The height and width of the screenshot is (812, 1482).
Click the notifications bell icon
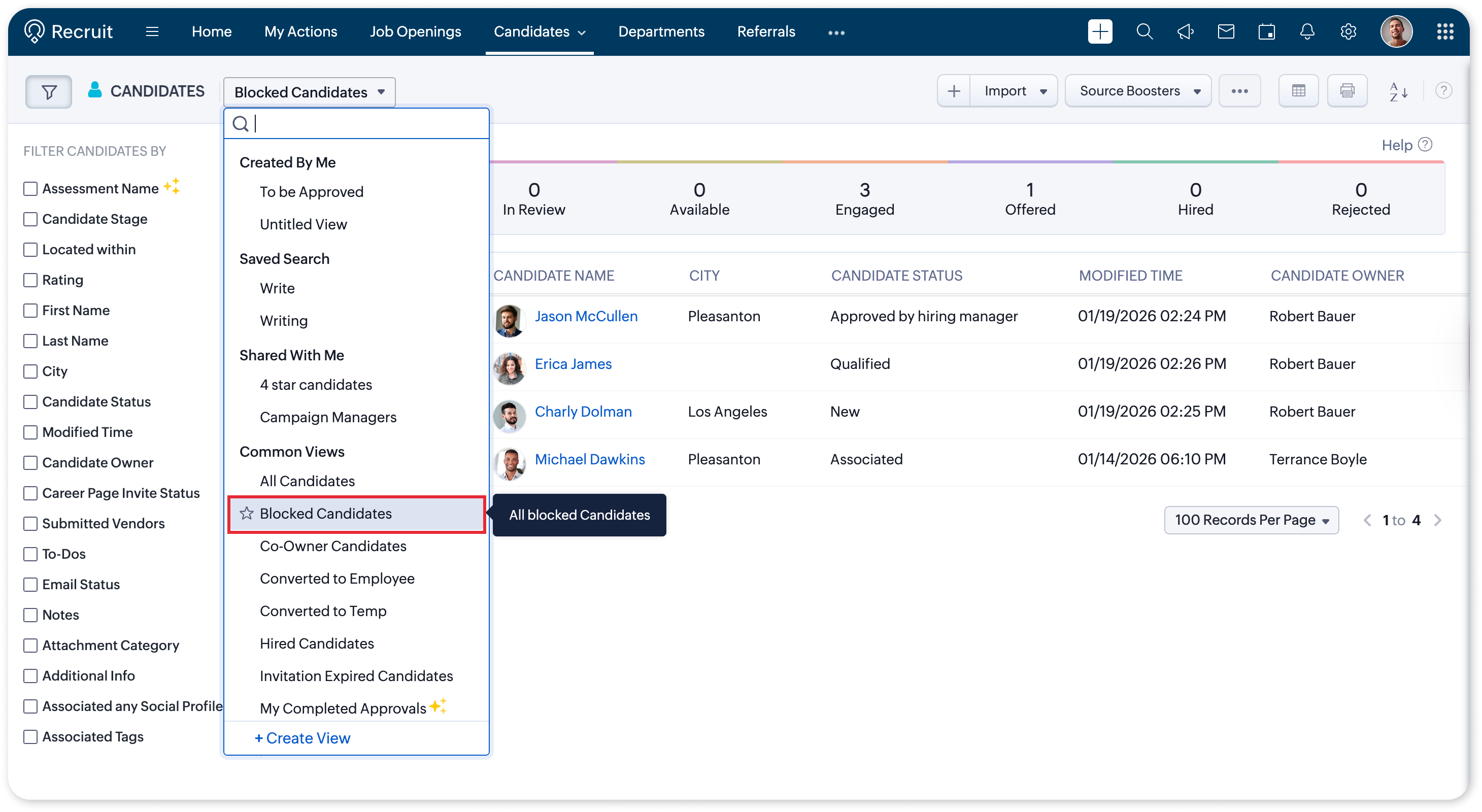tap(1307, 31)
